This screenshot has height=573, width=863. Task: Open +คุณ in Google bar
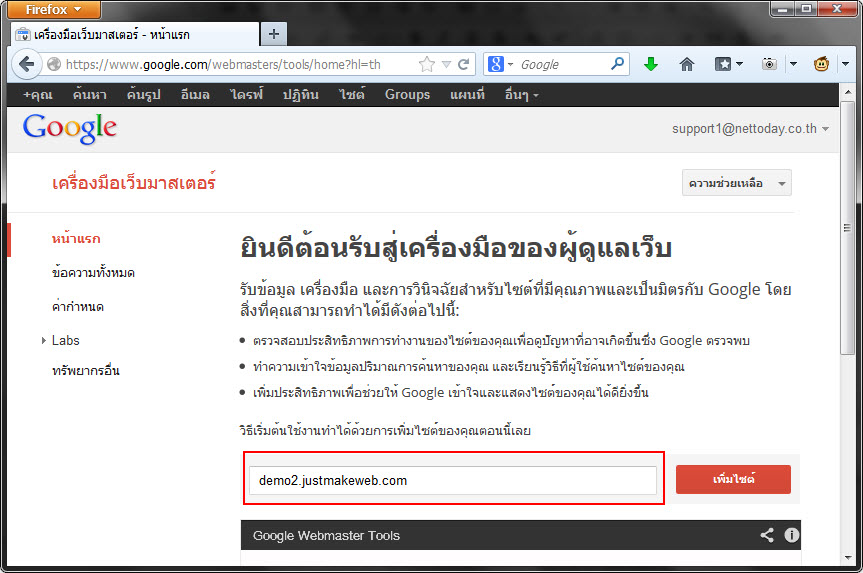click(37, 95)
